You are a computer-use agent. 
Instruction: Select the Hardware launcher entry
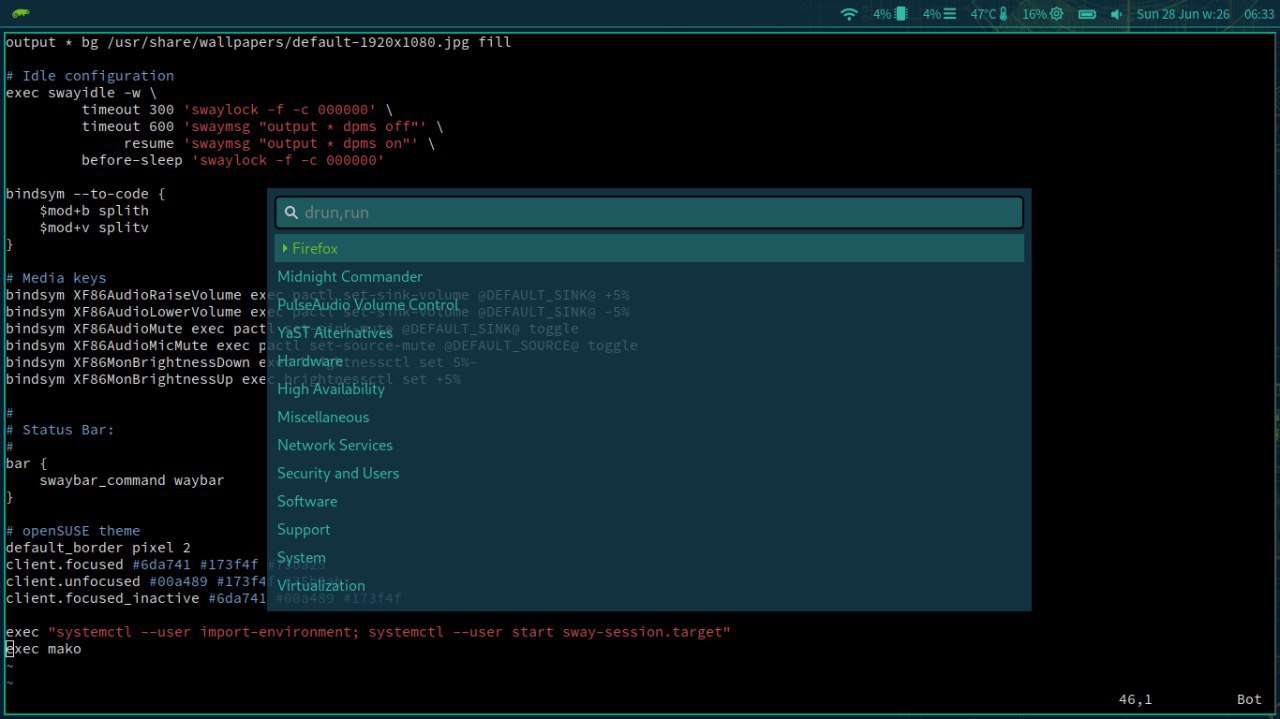(649, 360)
